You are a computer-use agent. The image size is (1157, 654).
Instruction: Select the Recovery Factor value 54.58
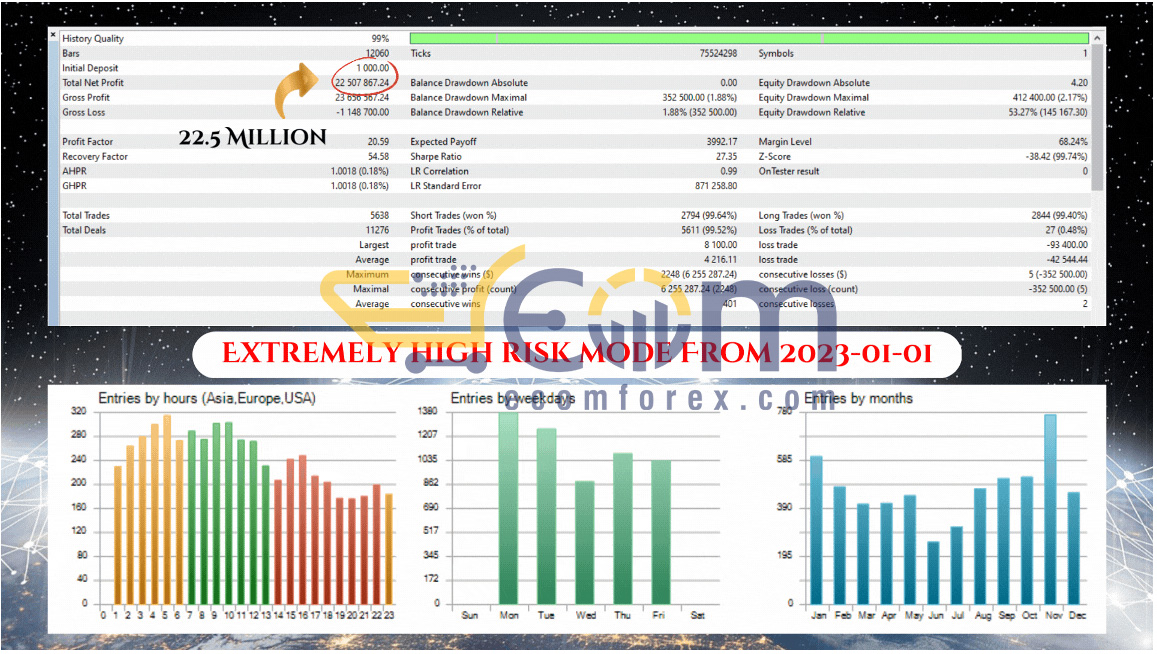pyautogui.click(x=379, y=156)
